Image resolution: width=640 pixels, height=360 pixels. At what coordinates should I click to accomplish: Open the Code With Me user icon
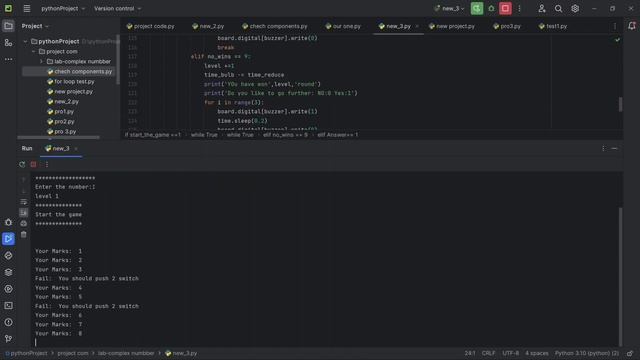(x=542, y=8)
